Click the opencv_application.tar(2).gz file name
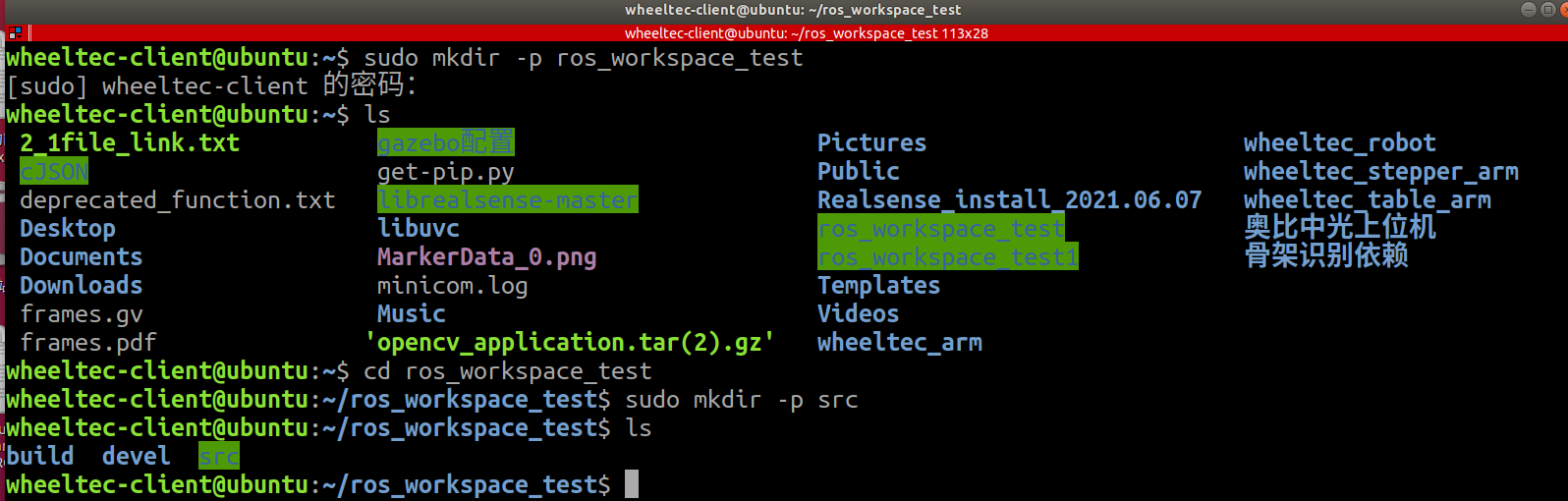 coord(570,343)
